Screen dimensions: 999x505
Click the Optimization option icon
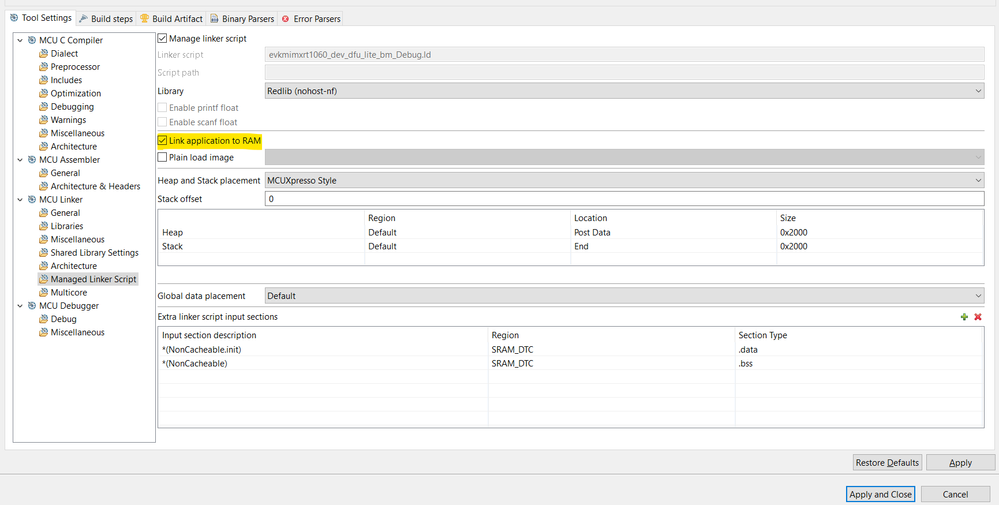pyautogui.click(x=43, y=94)
